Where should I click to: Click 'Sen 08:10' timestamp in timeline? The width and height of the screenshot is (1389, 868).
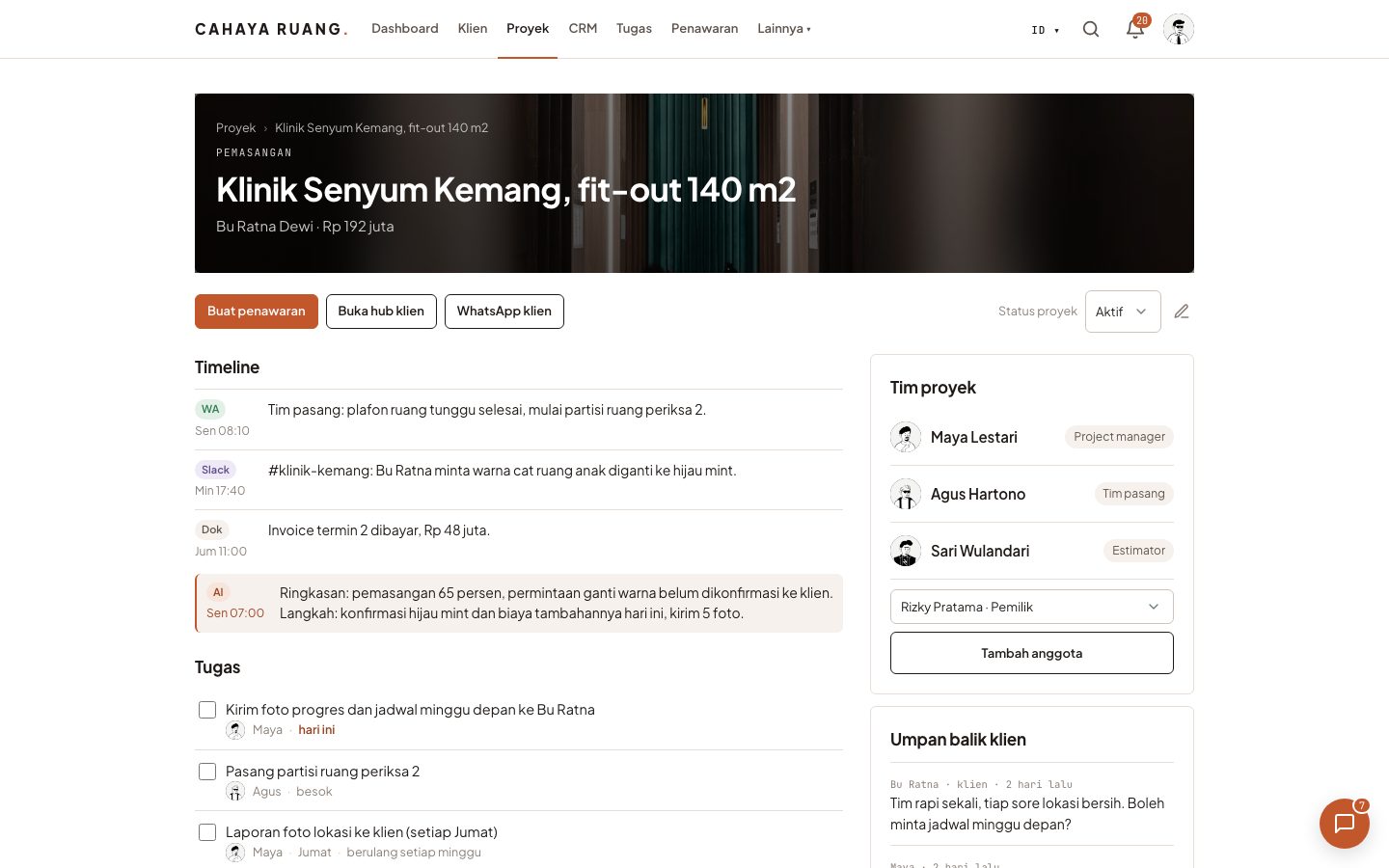pos(222,431)
